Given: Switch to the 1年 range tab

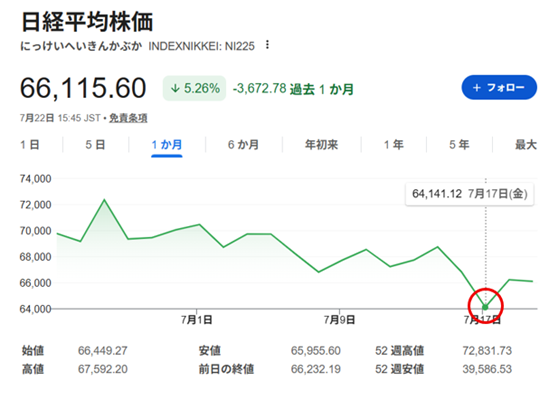Looking at the screenshot, I should tap(394, 145).
